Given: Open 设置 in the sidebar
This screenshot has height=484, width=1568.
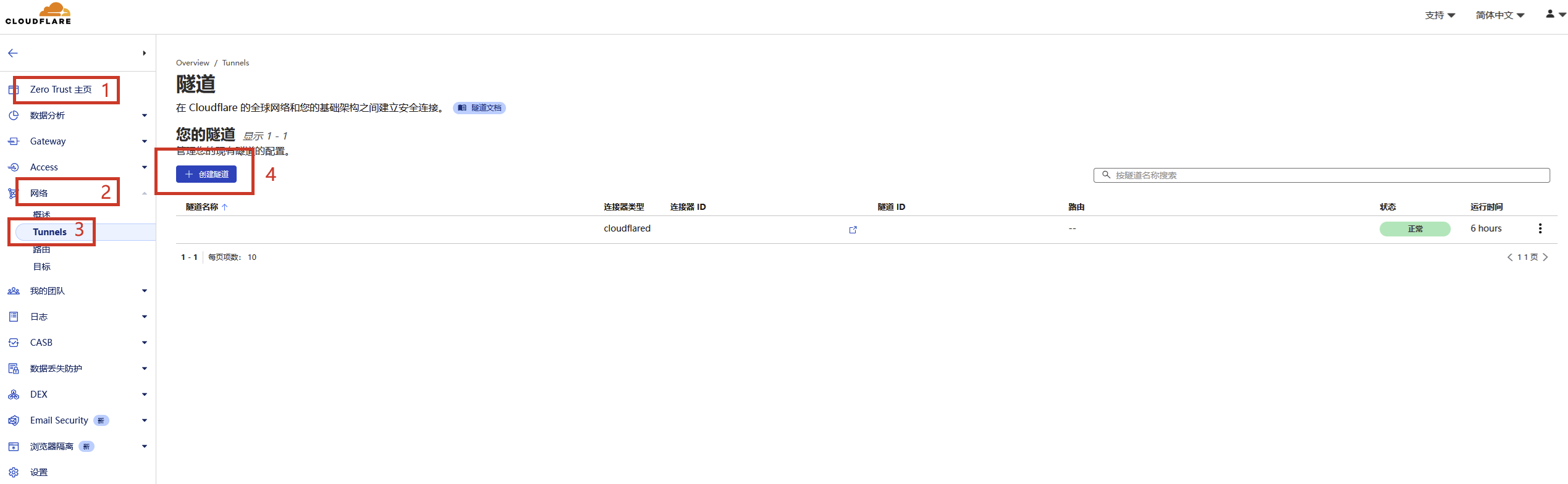Looking at the screenshot, I should click(x=39, y=472).
